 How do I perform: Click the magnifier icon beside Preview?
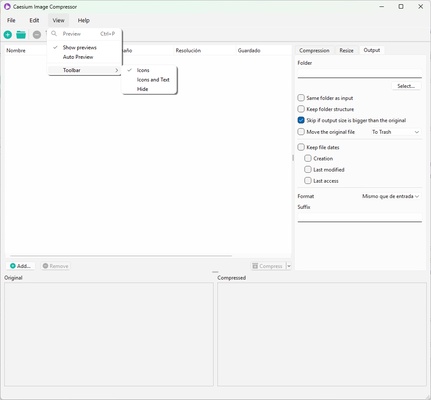(x=54, y=33)
